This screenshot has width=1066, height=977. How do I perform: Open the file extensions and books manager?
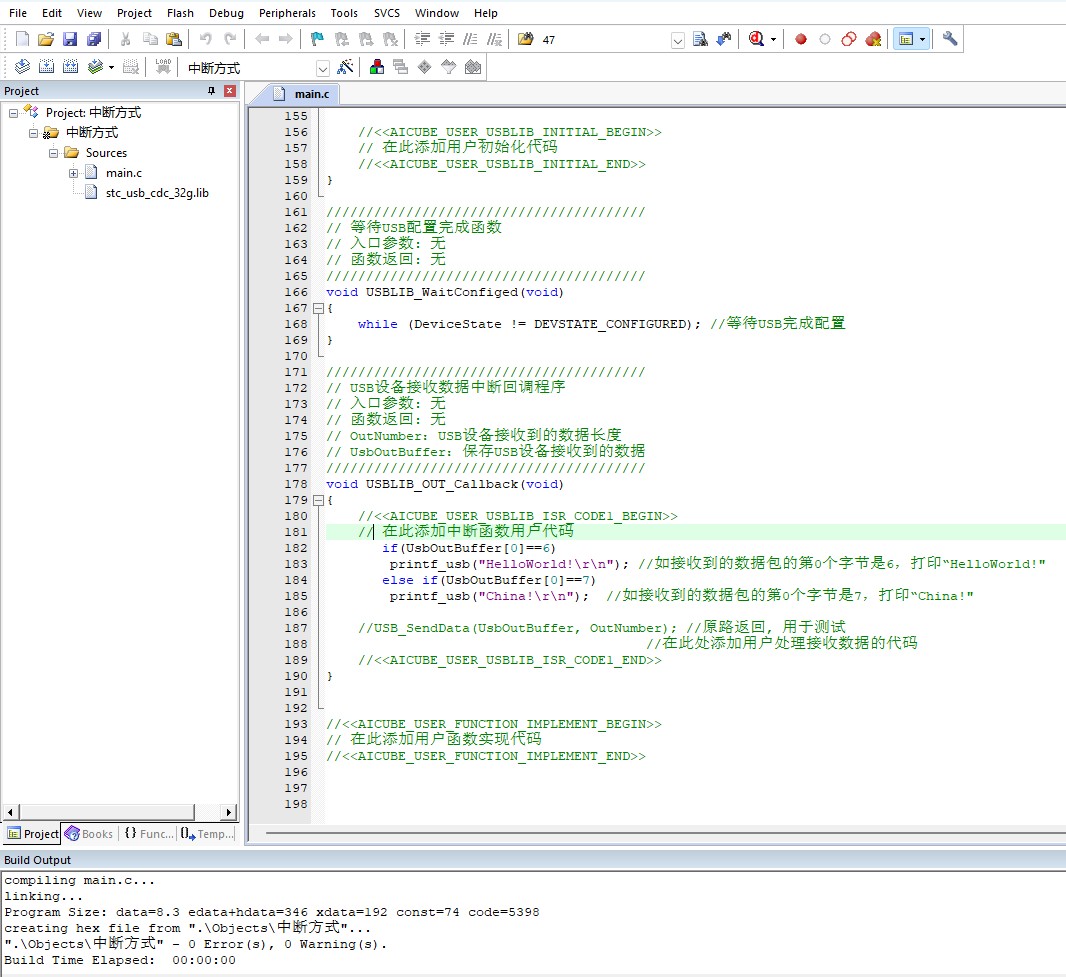(x=377, y=67)
